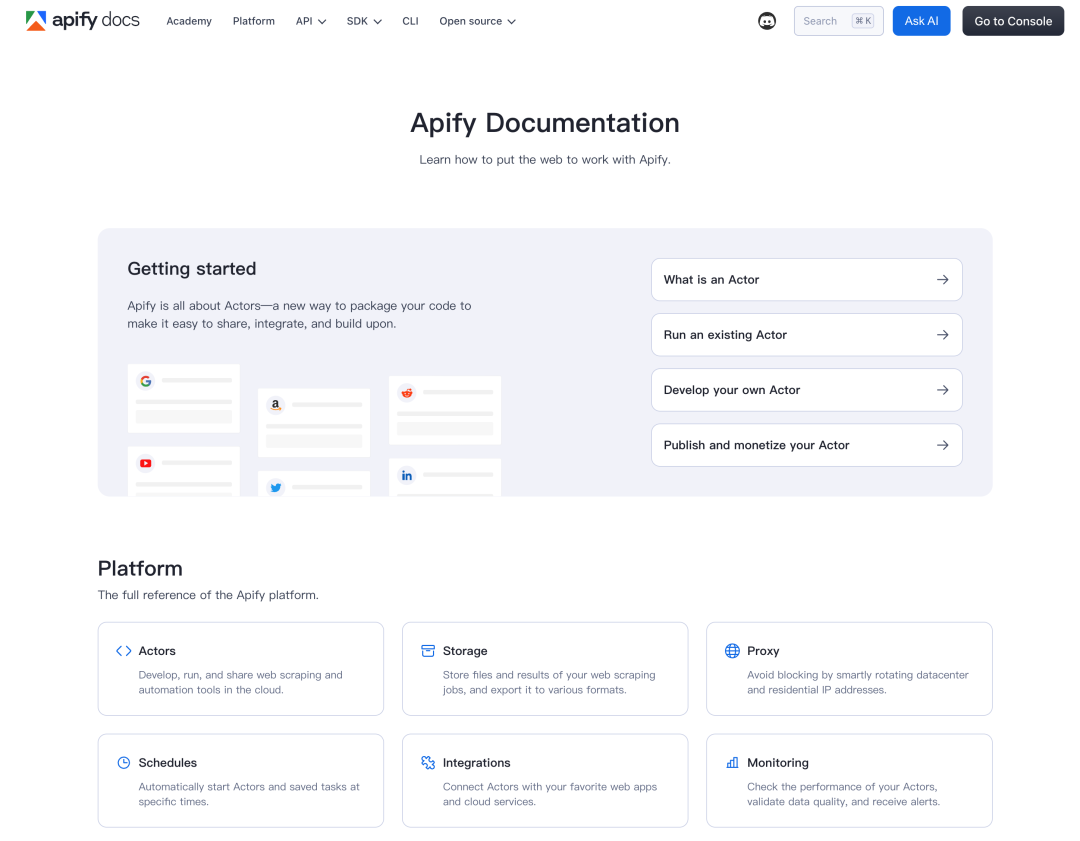Viewport: 1080px width, 841px height.
Task: Open the Storage platform card title
Action: coord(465,651)
